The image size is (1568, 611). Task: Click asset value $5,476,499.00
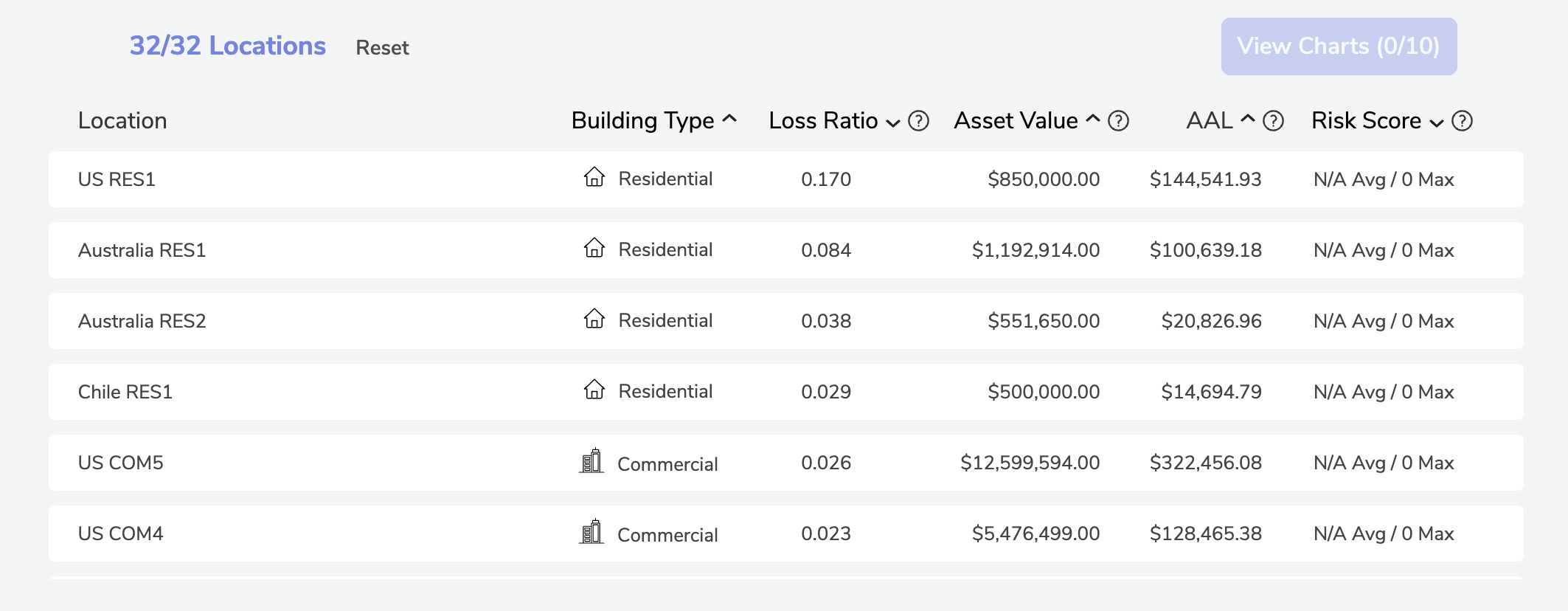1035,534
